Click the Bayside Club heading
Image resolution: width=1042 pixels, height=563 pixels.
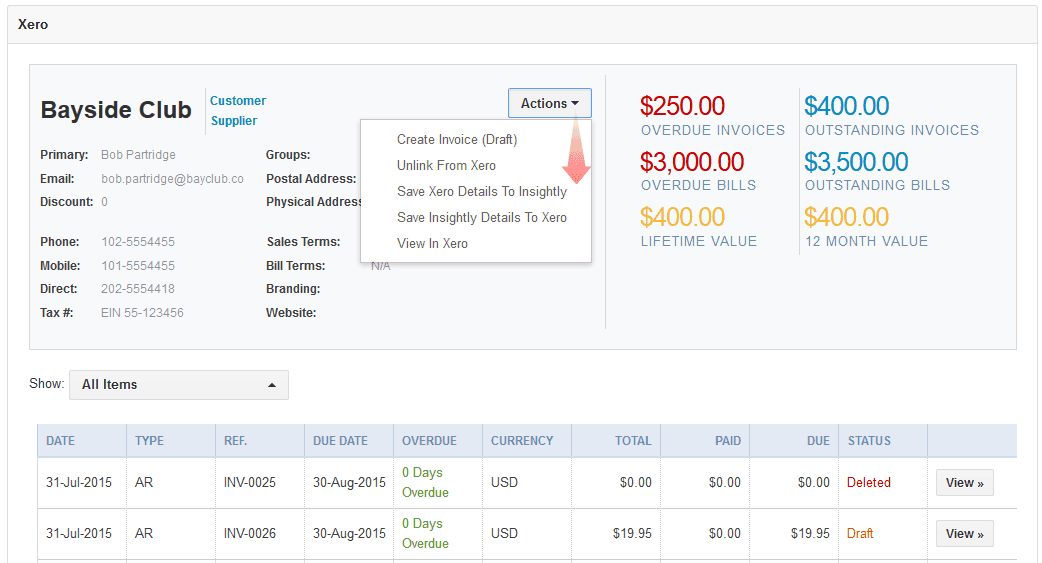pos(116,110)
